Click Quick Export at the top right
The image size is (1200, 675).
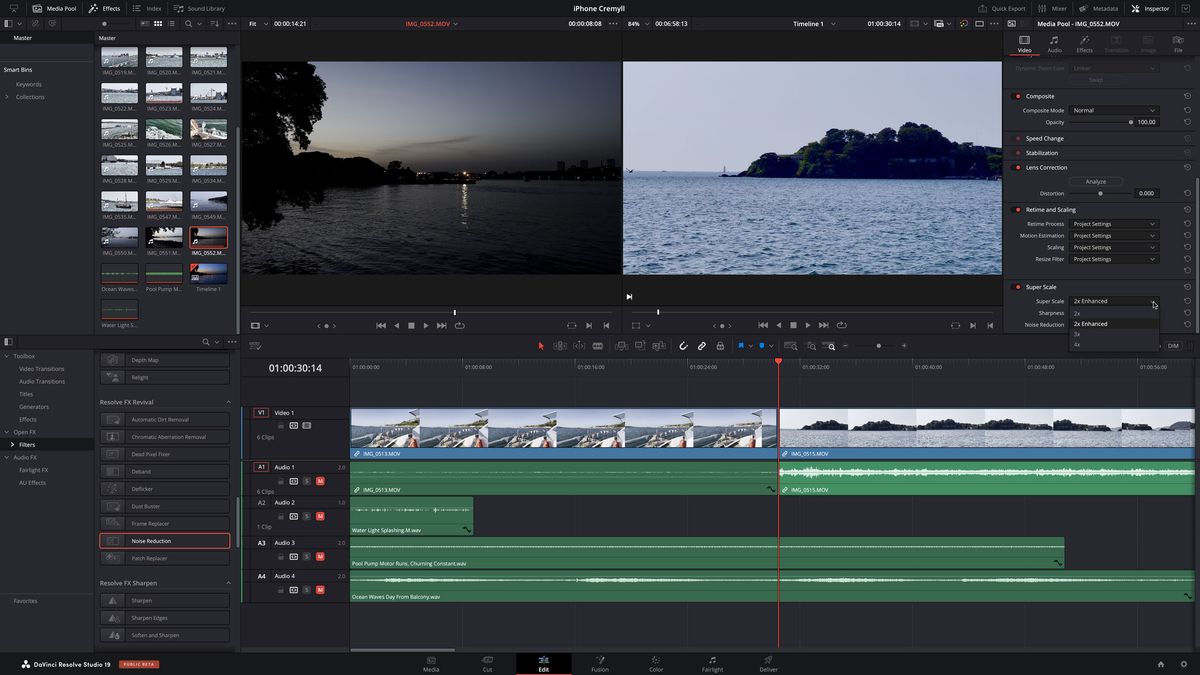pyautogui.click(x=1010, y=8)
